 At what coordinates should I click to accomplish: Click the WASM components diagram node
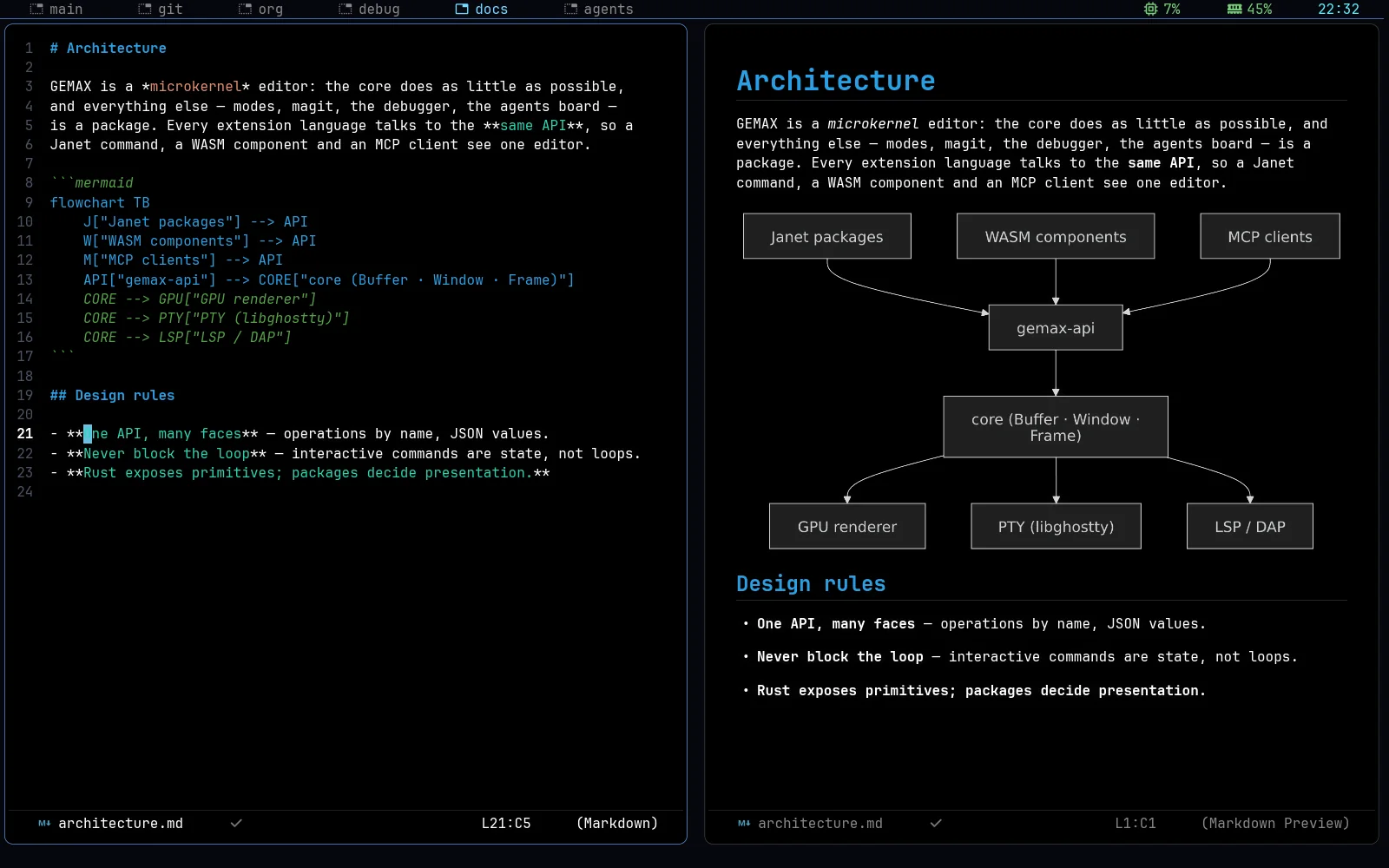click(1056, 236)
